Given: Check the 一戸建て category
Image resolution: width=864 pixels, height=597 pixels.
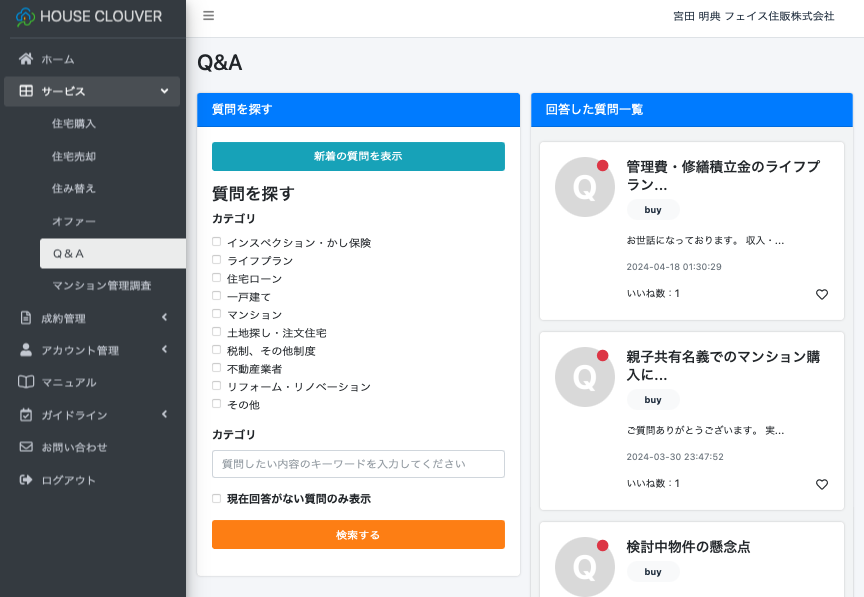Looking at the screenshot, I should (217, 295).
